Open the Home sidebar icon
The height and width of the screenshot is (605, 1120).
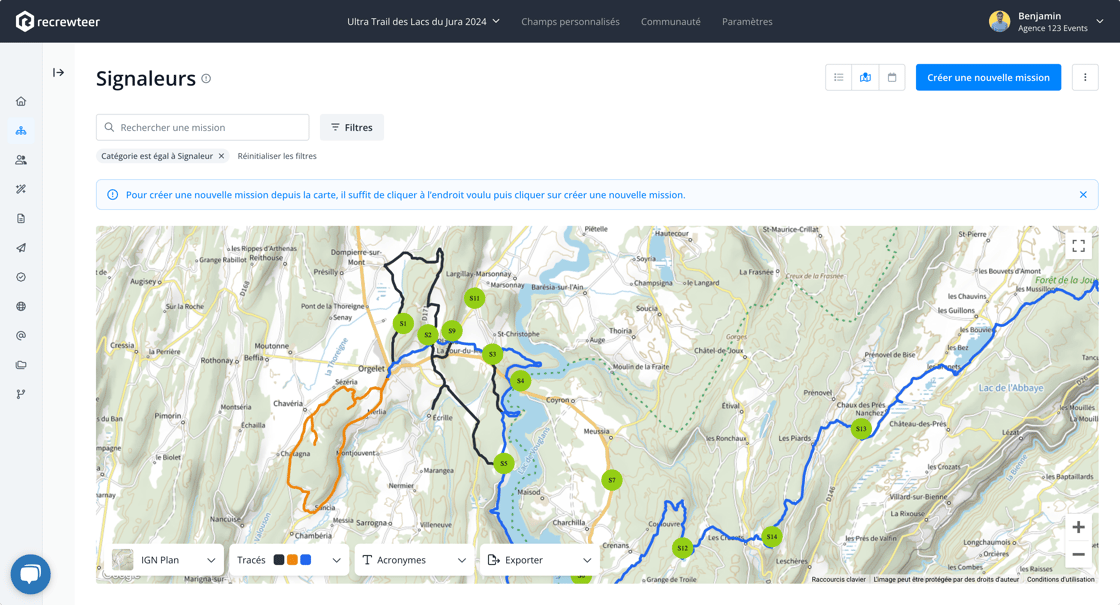point(21,101)
